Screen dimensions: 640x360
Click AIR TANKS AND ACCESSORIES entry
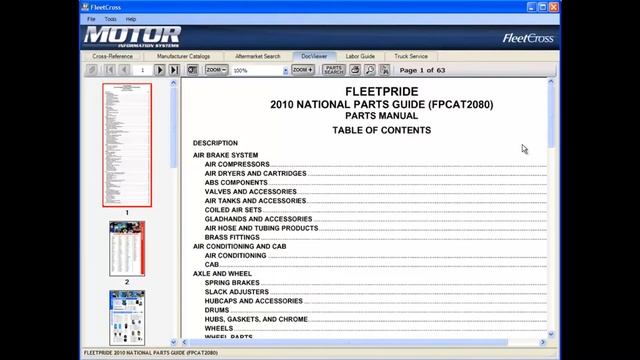click(x=256, y=201)
